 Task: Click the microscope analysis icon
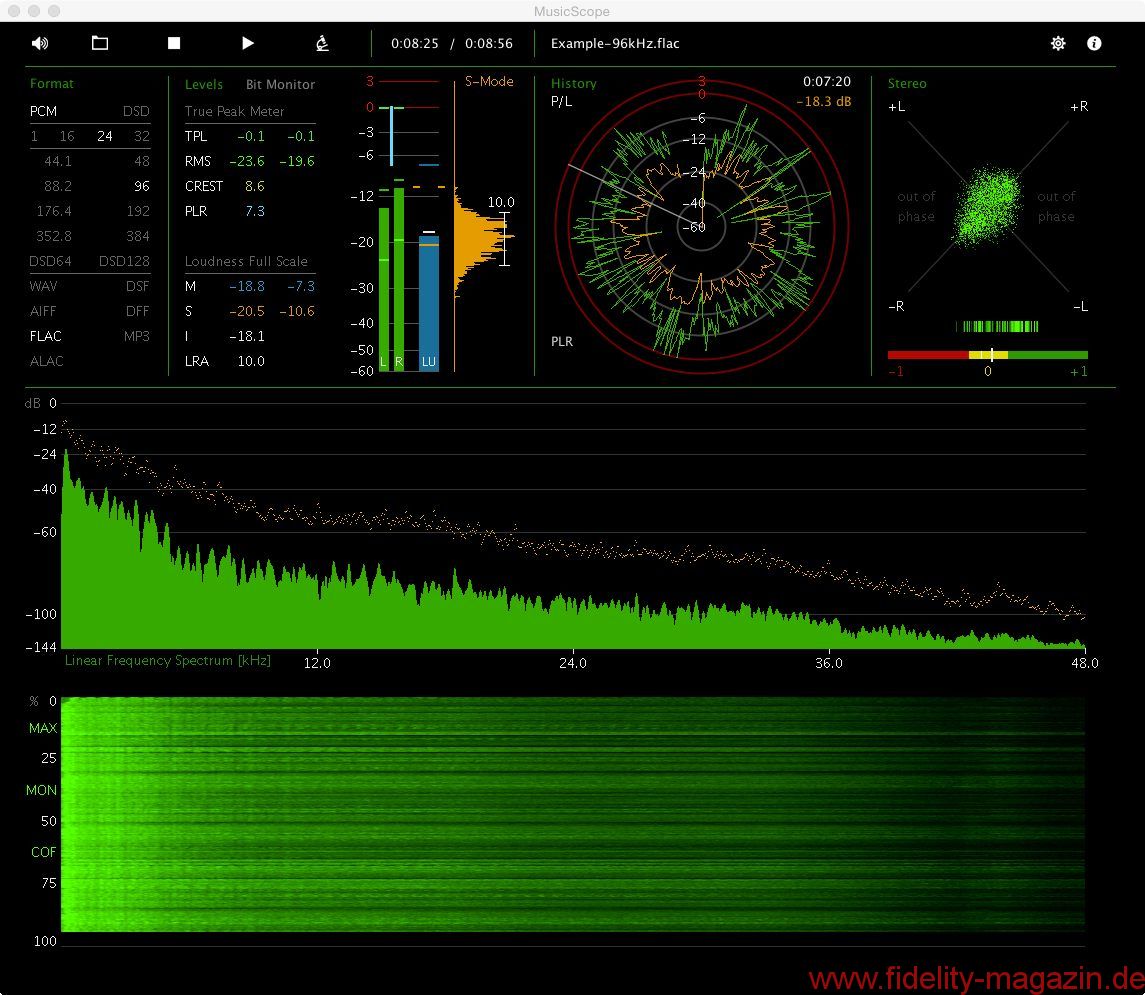point(322,43)
